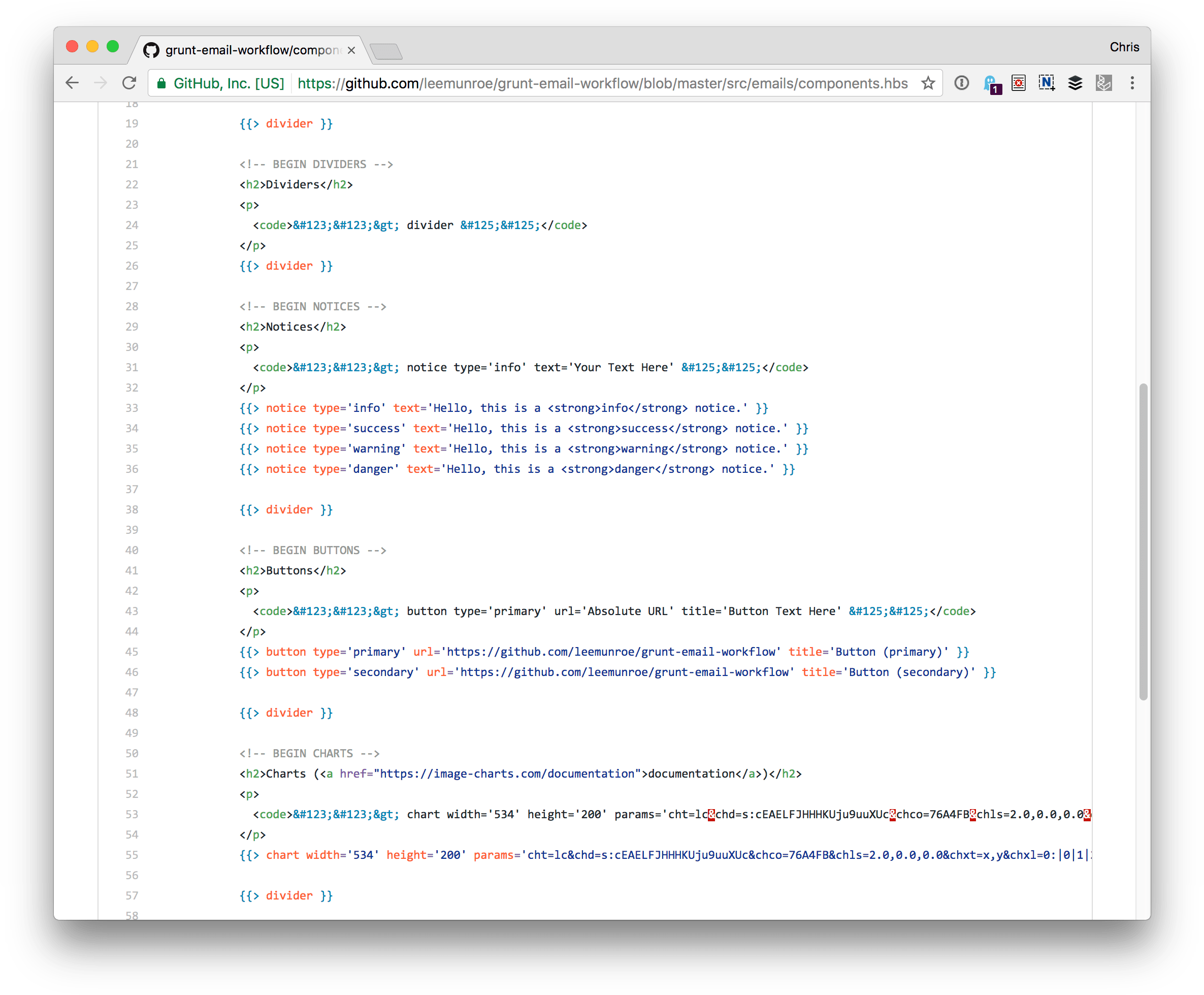1204x995 pixels.
Task: Click the Chris profile button
Action: (1124, 47)
